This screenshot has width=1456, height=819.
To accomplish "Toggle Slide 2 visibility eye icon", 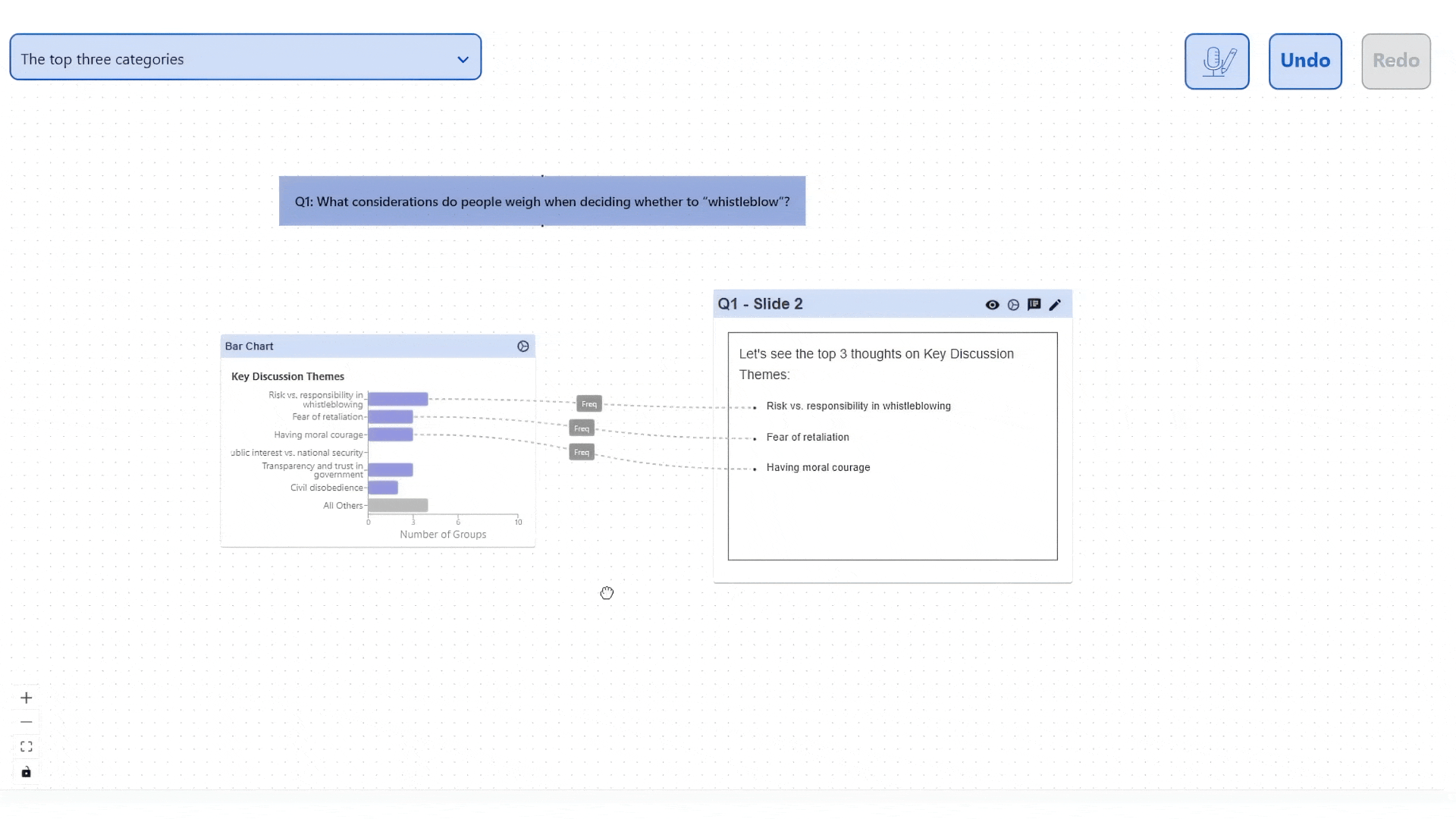I will tap(992, 305).
